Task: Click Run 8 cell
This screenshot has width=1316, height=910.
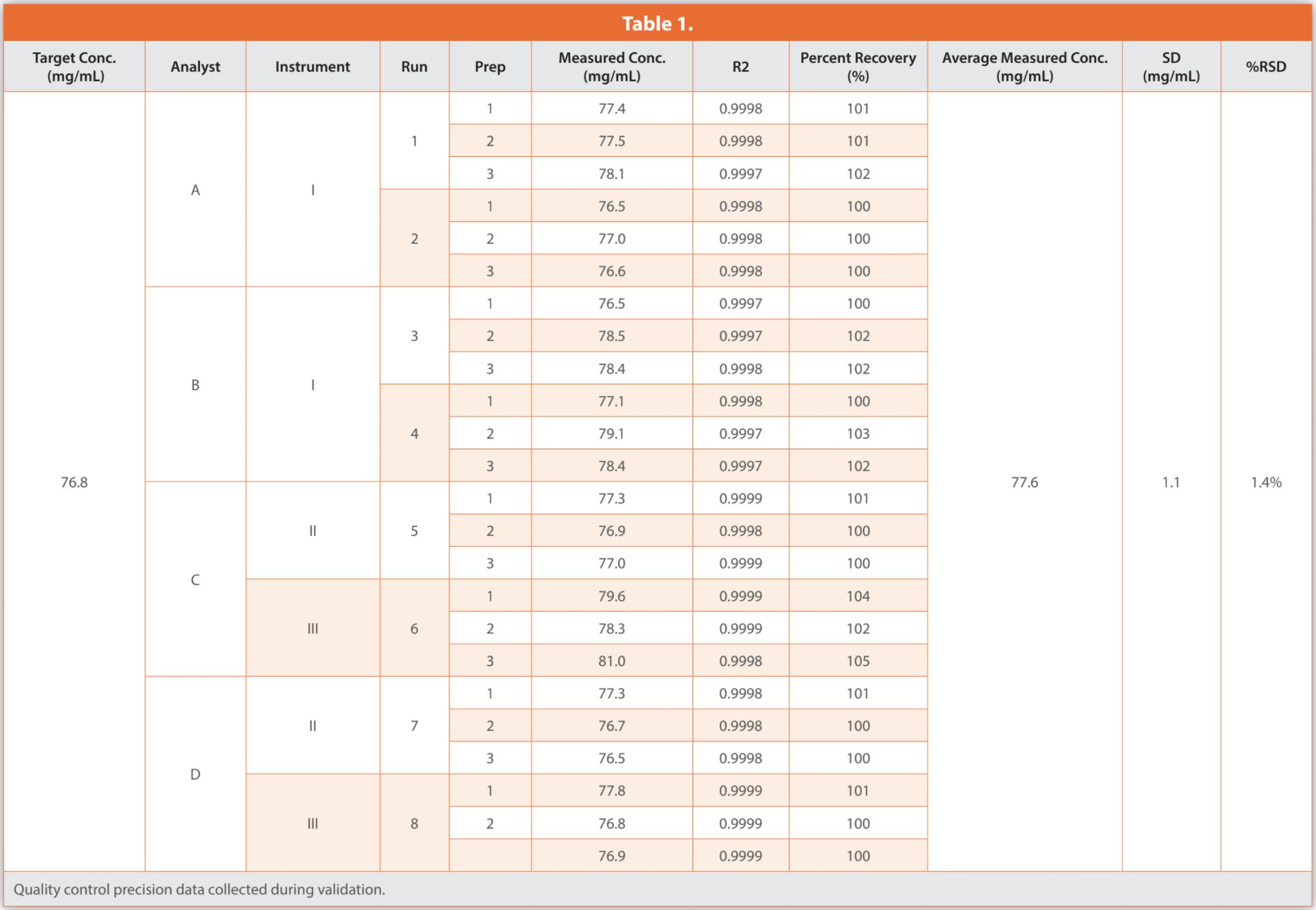Action: click(x=414, y=823)
